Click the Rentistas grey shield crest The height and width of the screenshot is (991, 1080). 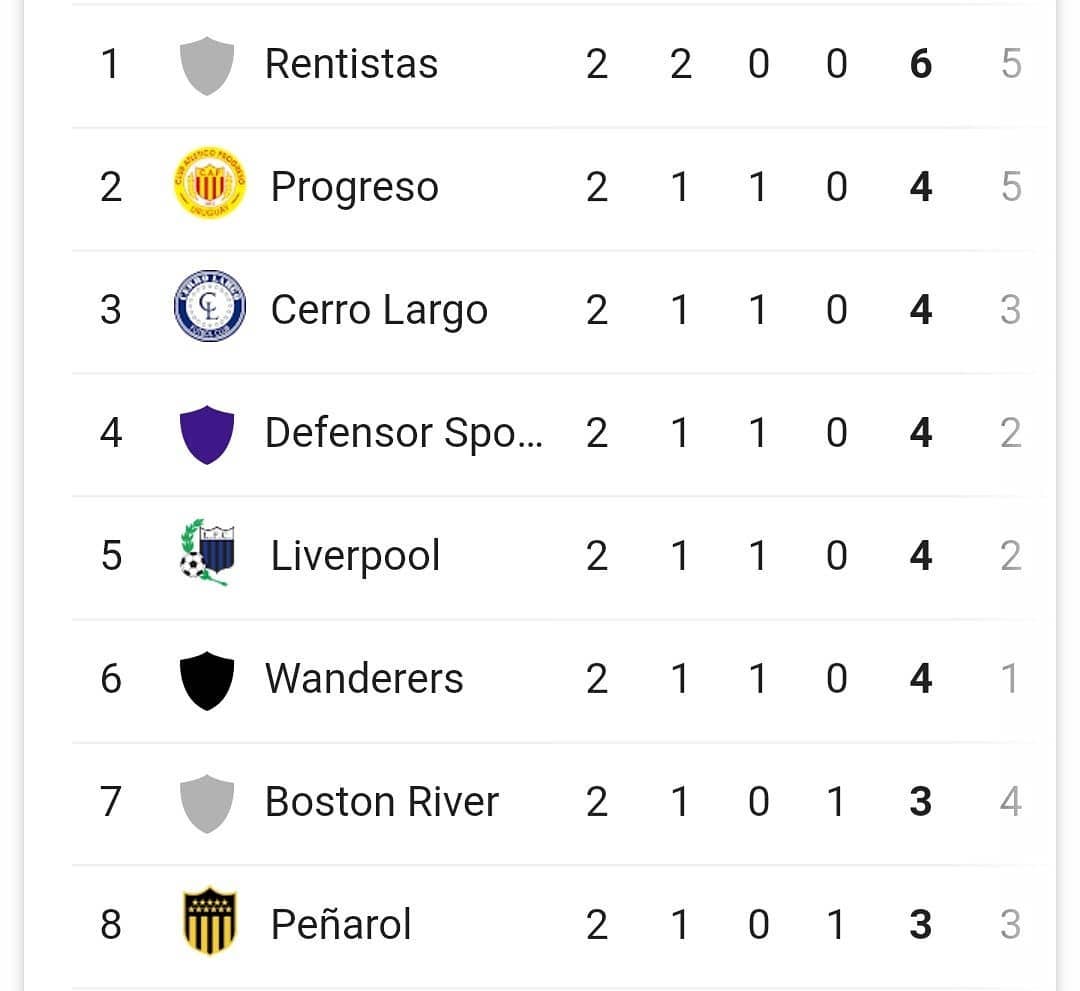[x=207, y=65]
